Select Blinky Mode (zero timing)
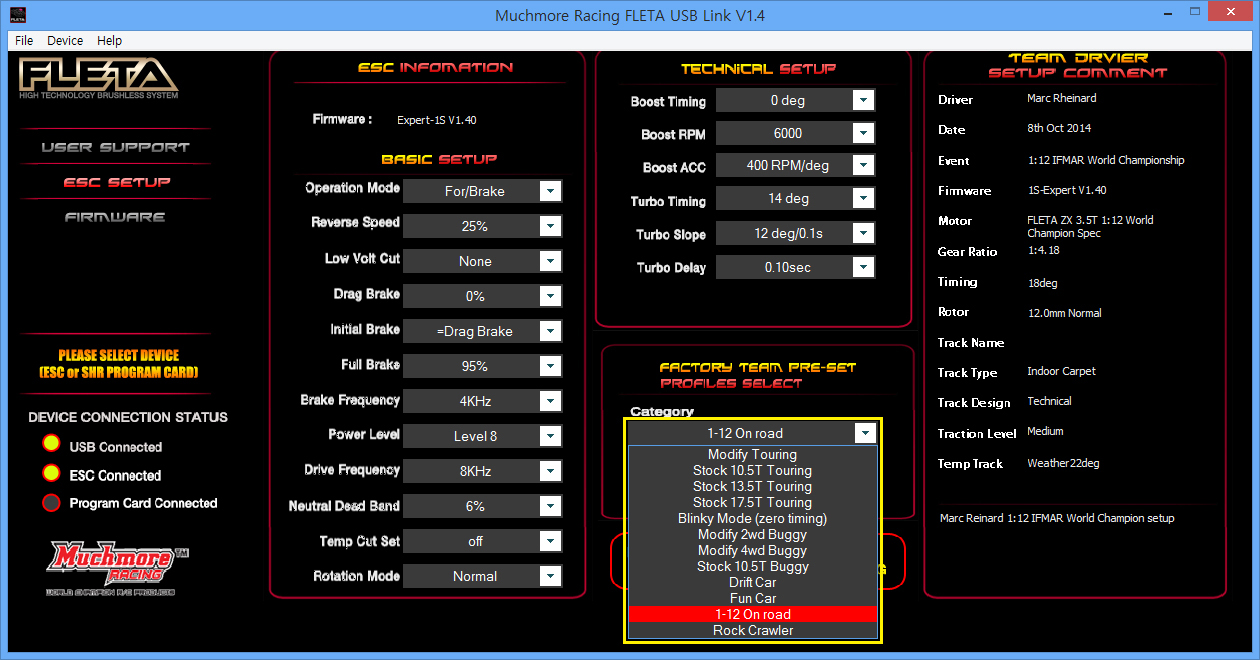 [x=753, y=518]
